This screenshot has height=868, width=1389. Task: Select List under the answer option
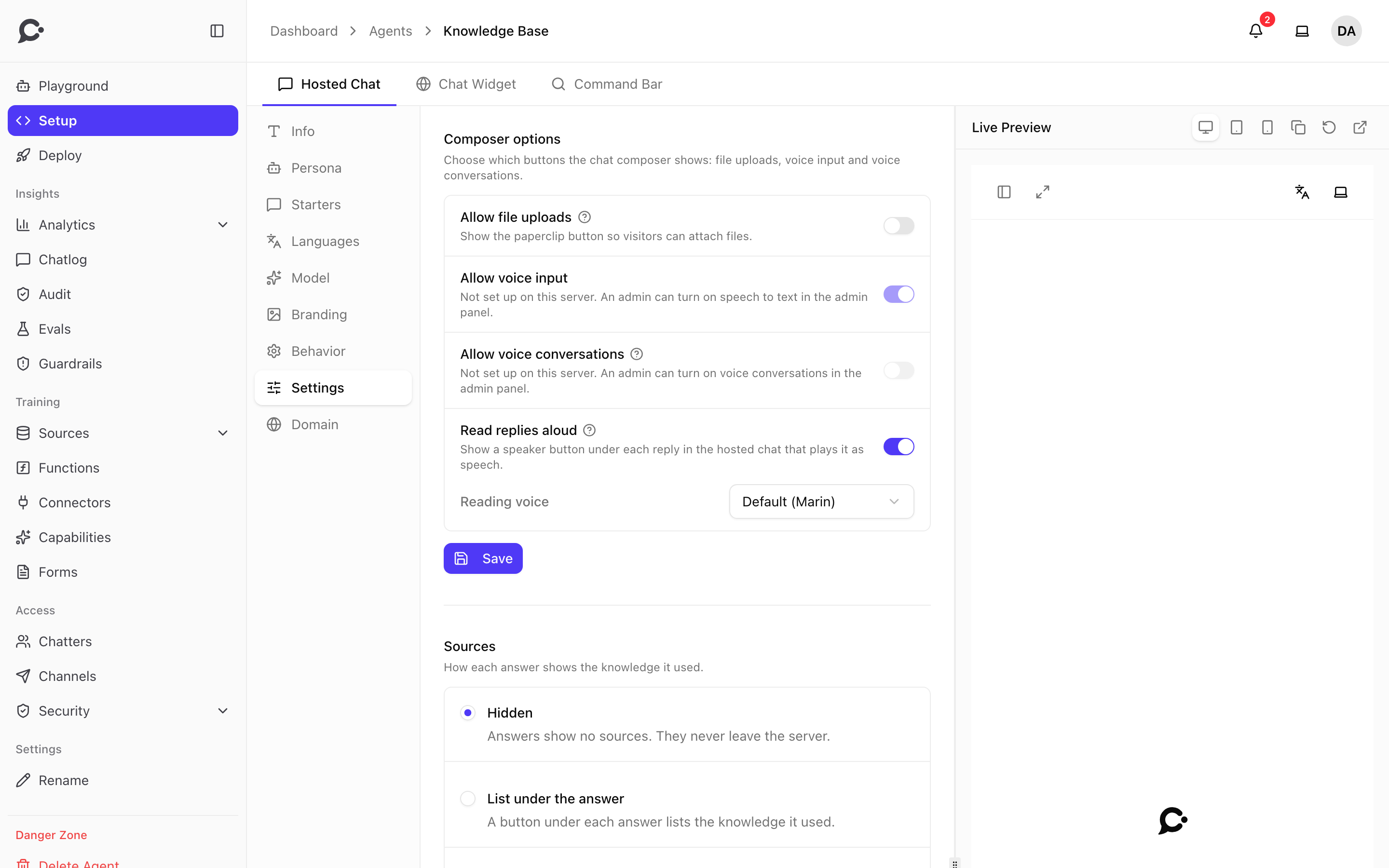coord(468,799)
